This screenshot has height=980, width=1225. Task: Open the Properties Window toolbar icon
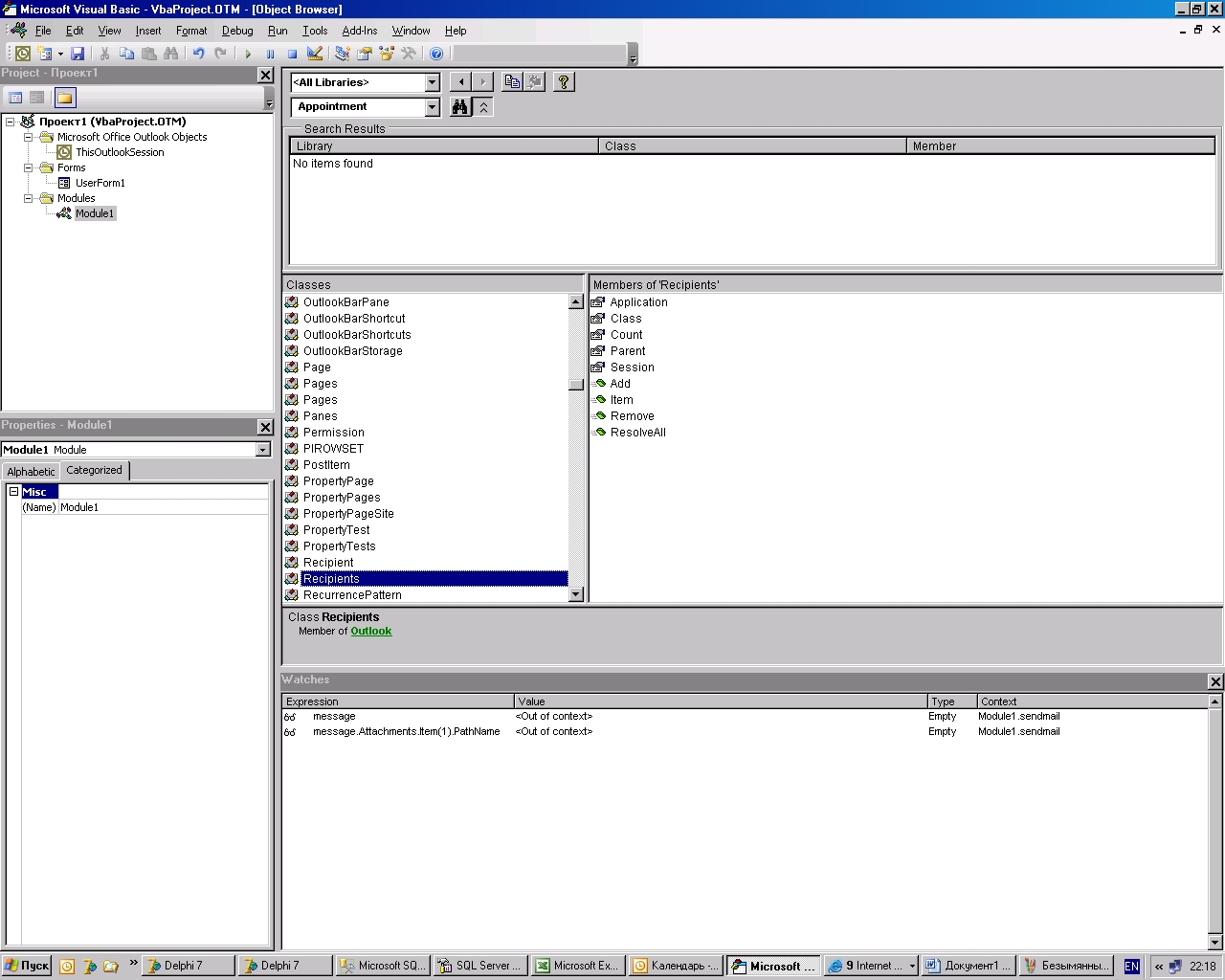pyautogui.click(x=364, y=54)
